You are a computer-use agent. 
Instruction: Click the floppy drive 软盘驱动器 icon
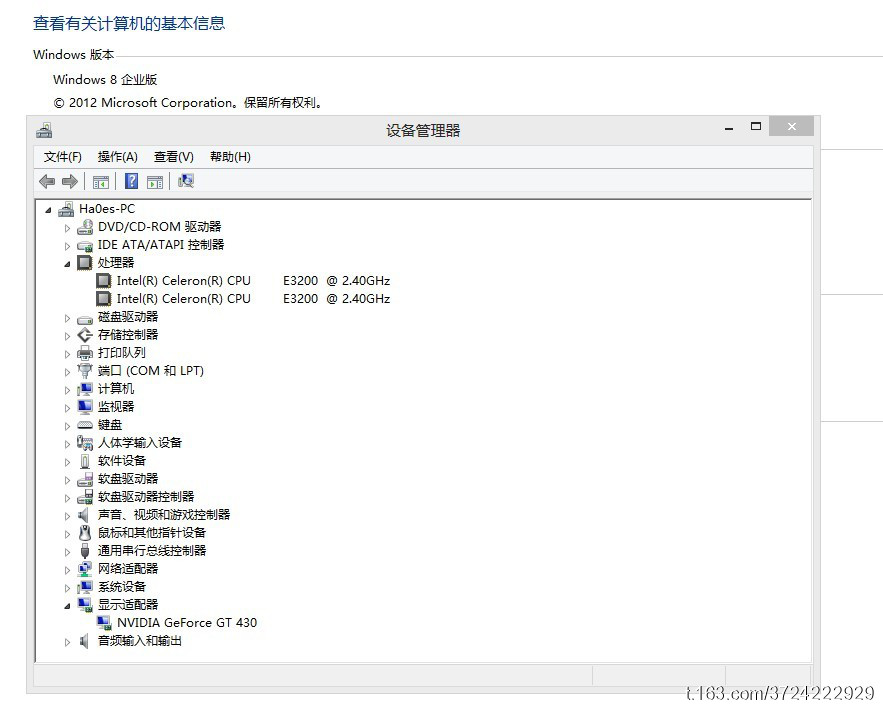point(85,479)
